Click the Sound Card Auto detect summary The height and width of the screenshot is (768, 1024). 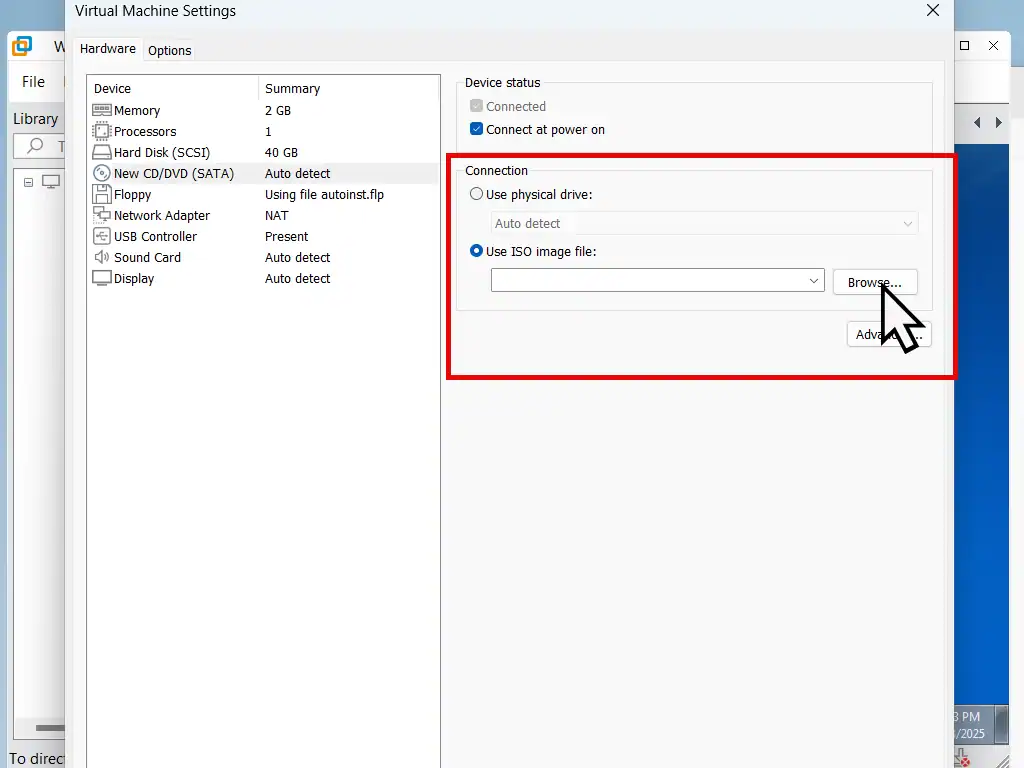[x=298, y=257]
